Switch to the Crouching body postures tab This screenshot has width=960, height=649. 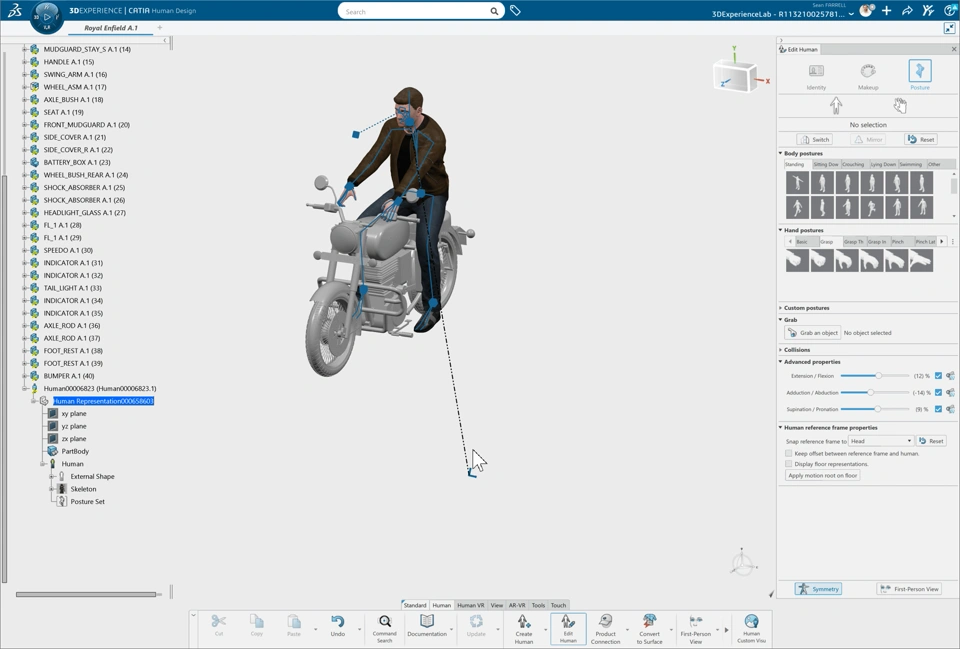(853, 164)
